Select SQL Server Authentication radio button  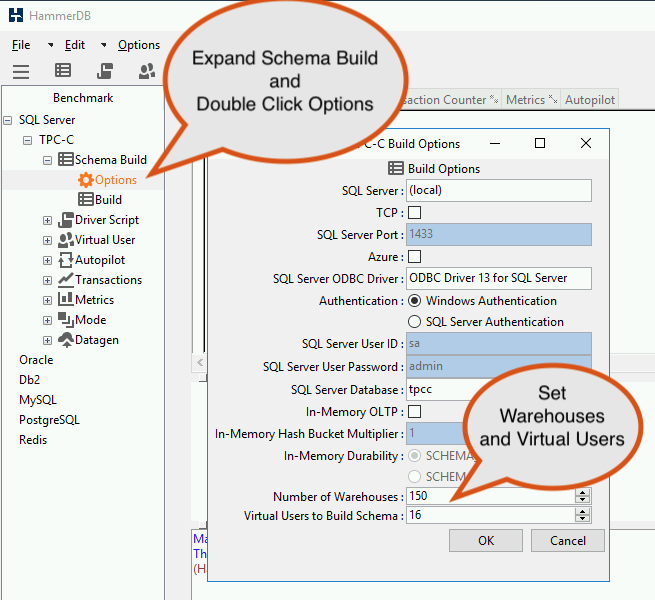pos(414,322)
